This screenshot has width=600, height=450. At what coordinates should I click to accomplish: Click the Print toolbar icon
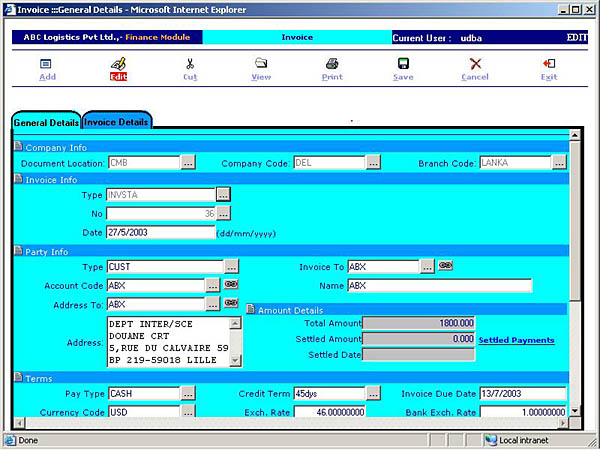coord(332,64)
